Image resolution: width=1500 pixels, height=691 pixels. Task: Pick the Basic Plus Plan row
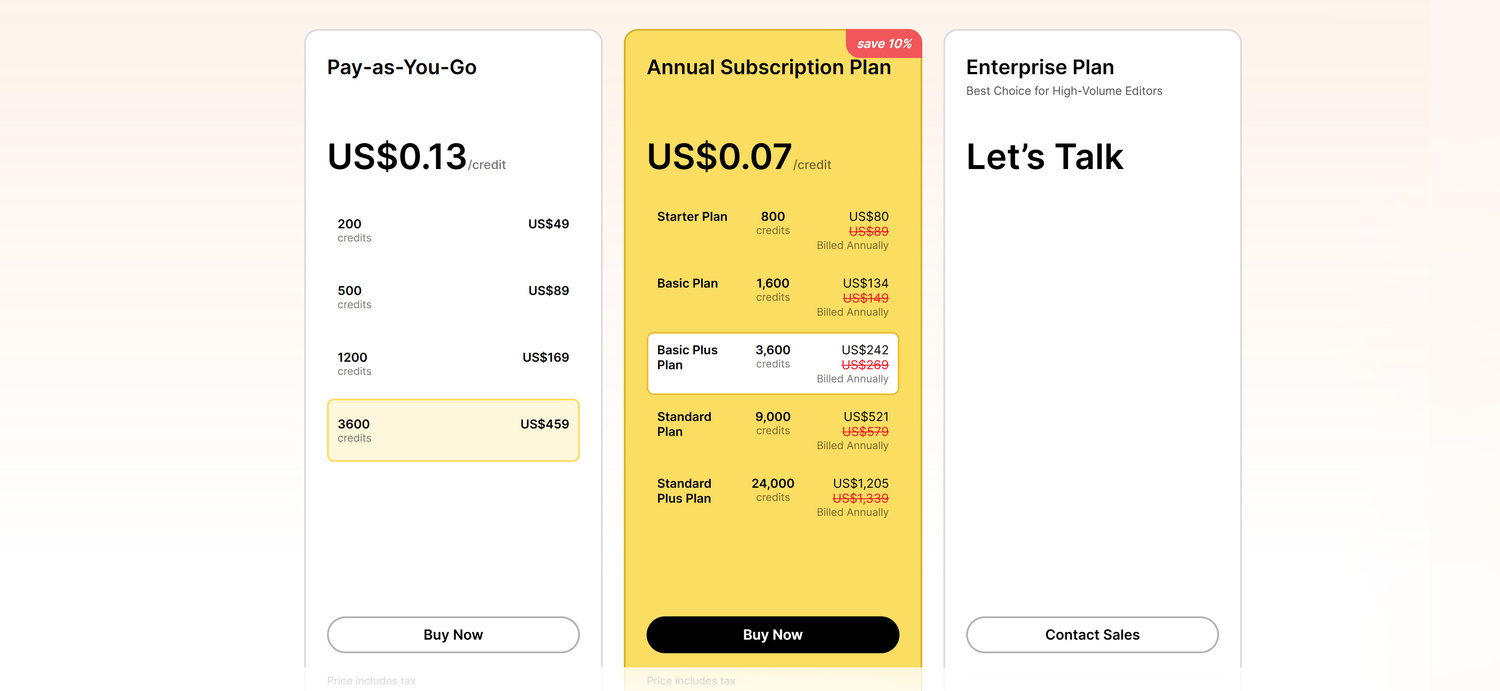tap(772, 364)
